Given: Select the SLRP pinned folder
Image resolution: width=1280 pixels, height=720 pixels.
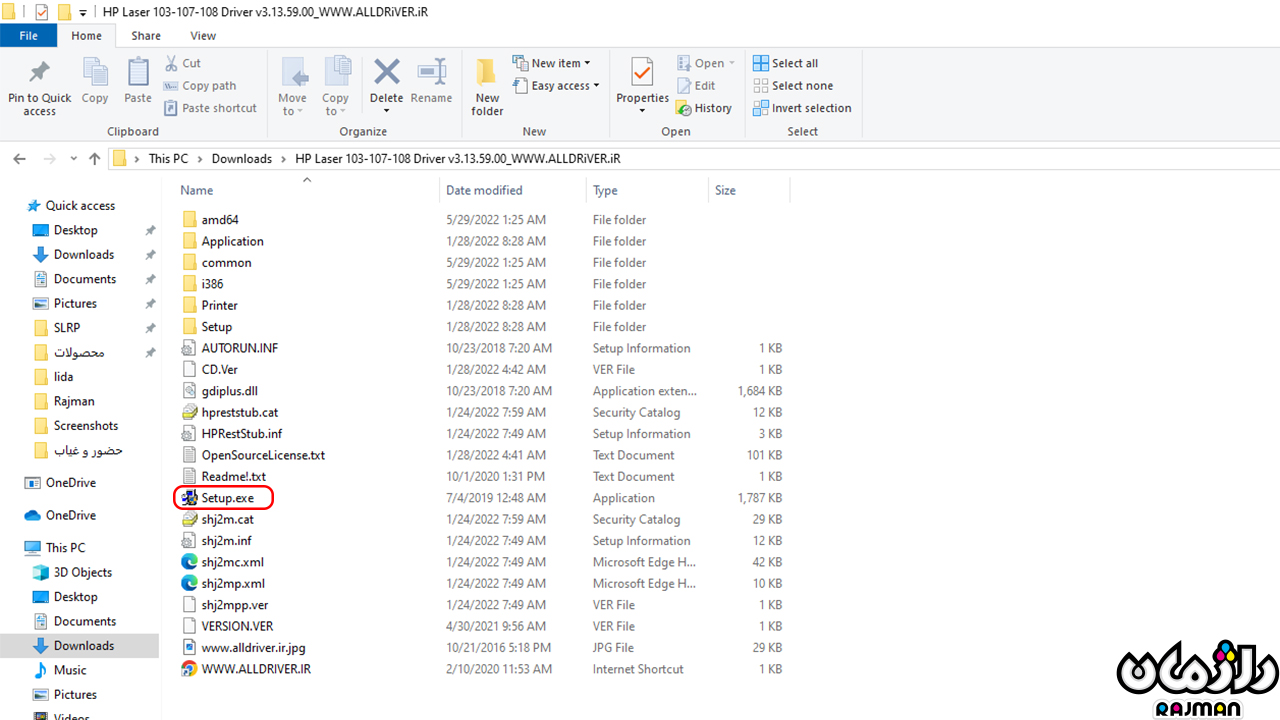Looking at the screenshot, I should [x=67, y=328].
